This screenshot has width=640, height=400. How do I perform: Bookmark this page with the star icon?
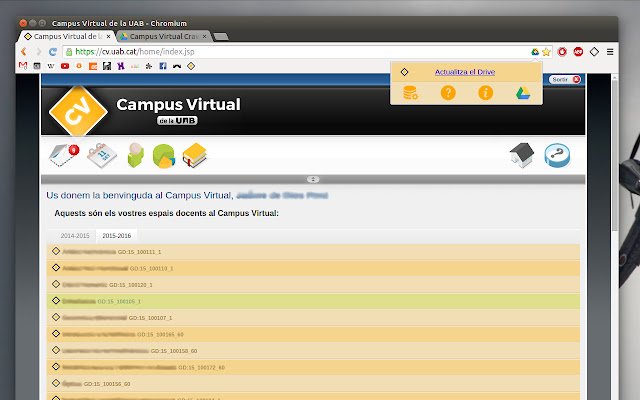point(546,52)
